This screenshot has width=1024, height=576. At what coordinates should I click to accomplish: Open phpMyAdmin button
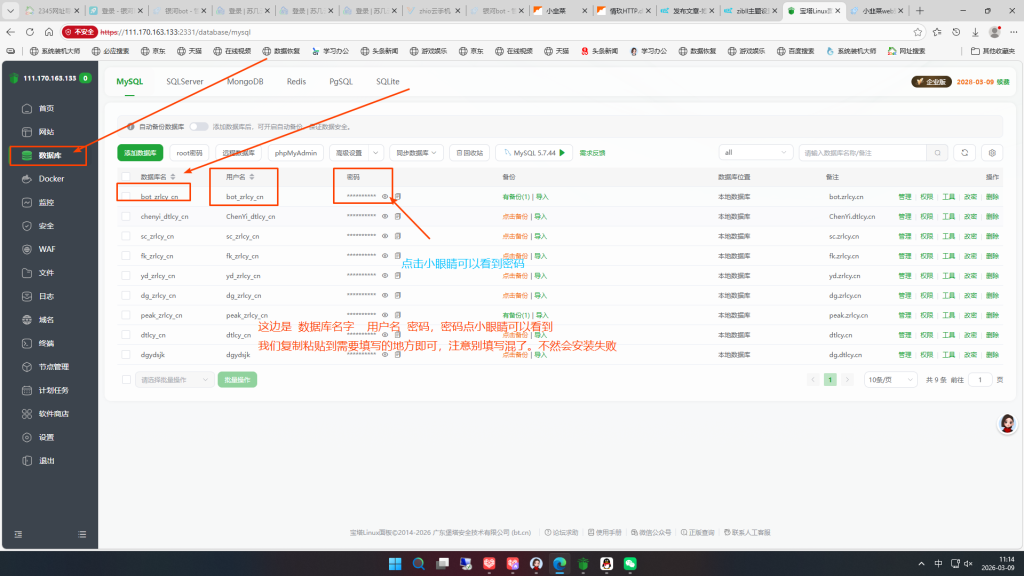click(296, 153)
